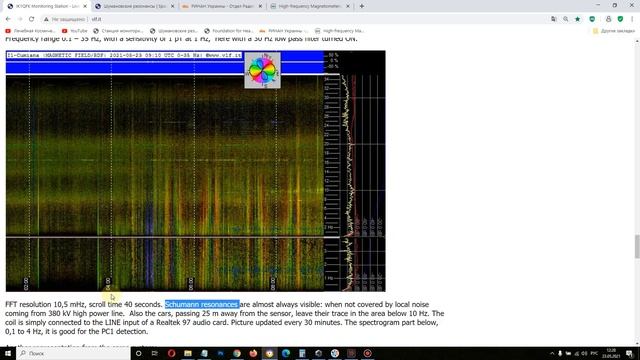Close the IK1QFK Monitoring Station tab
640x360 pixels.
(85, 6)
